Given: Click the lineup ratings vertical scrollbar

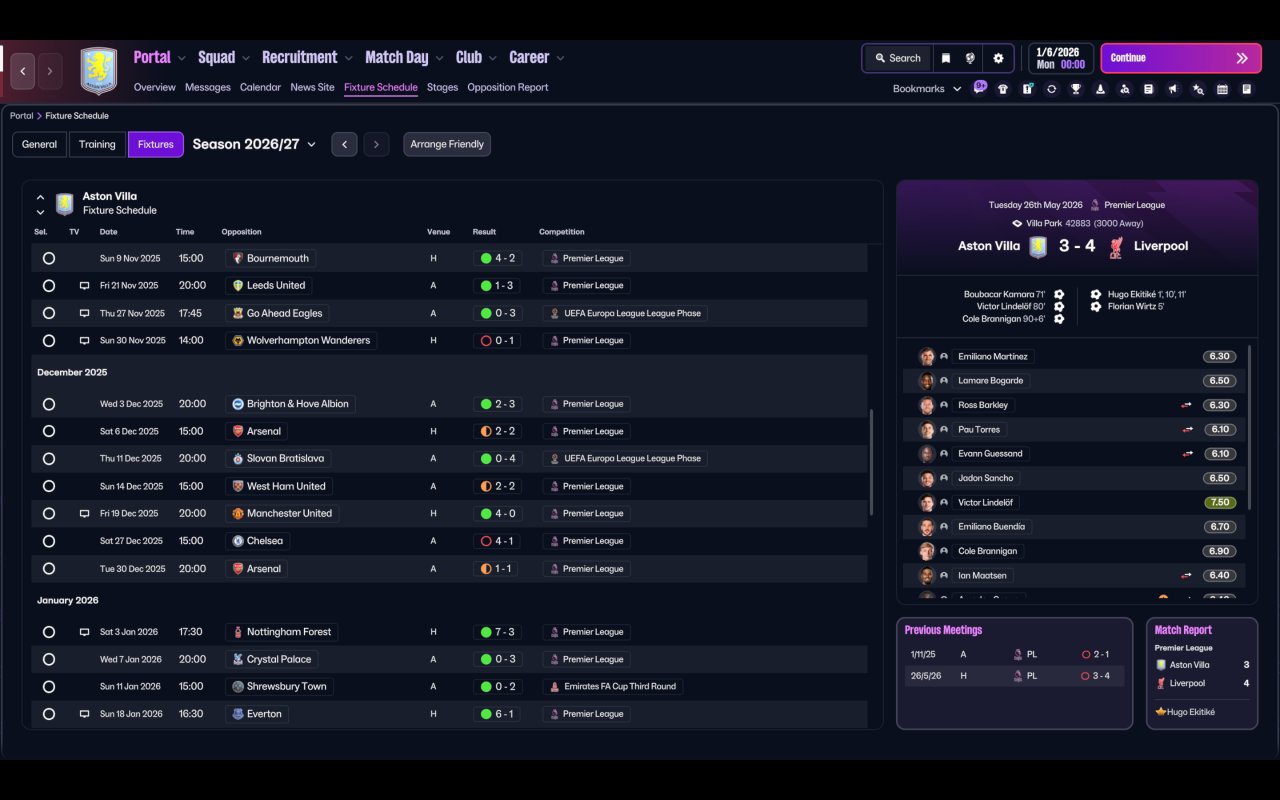Looking at the screenshot, I should pos(1250,428).
